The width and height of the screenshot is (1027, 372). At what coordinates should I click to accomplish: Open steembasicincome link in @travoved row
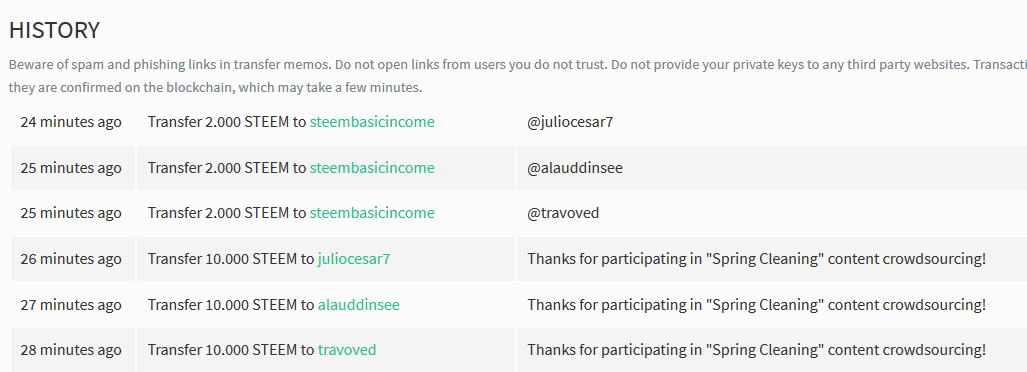372,213
